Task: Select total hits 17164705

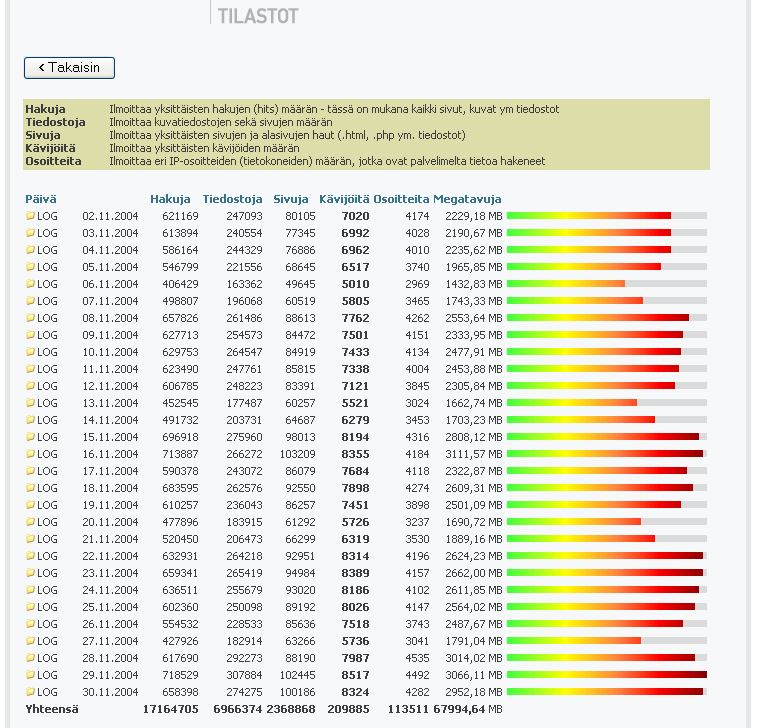Action: [x=171, y=709]
